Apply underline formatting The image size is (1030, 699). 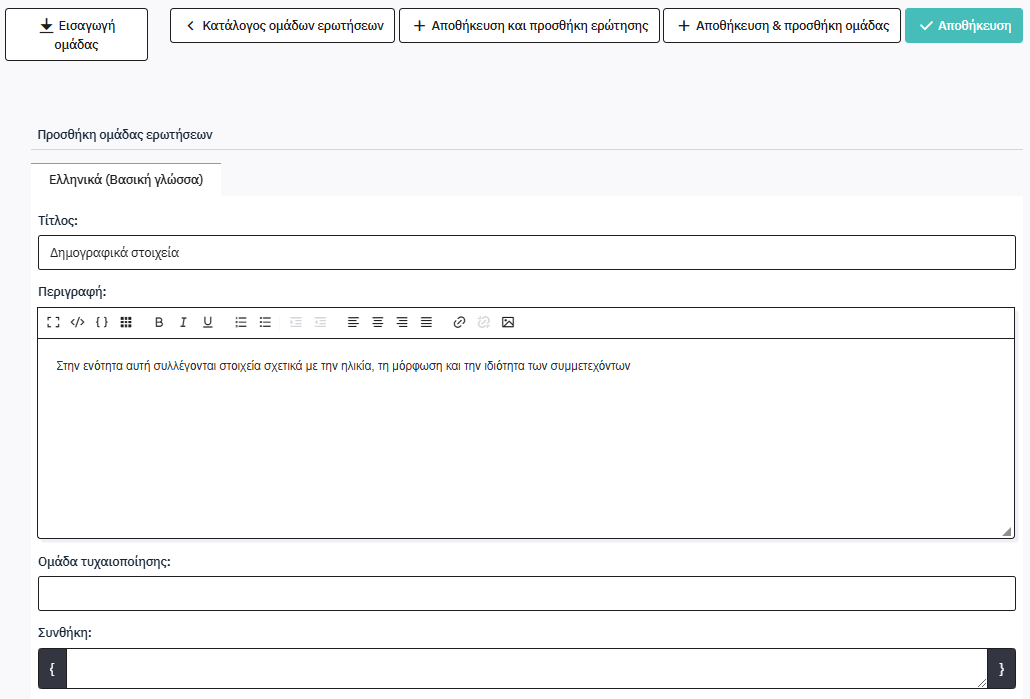[x=208, y=322]
